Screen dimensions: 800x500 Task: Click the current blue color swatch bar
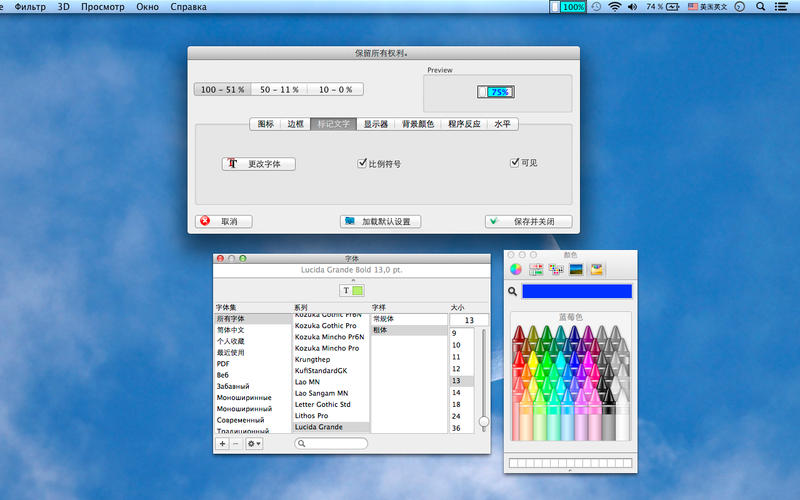pyautogui.click(x=577, y=292)
